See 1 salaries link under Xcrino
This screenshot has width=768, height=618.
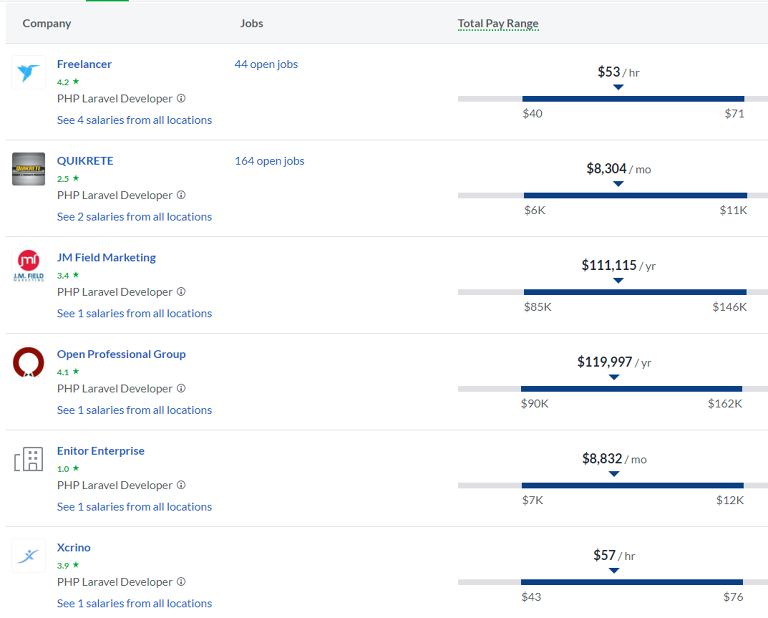click(134, 603)
